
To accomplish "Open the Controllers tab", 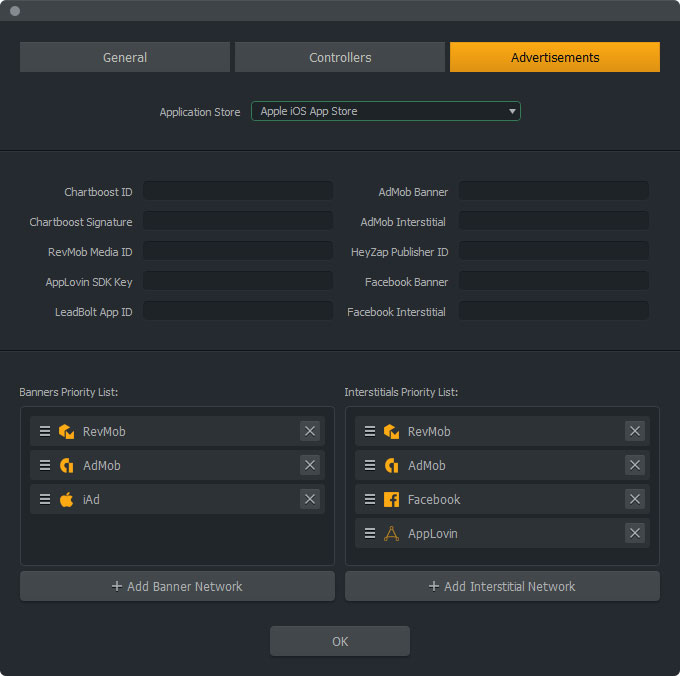I will pyautogui.click(x=340, y=57).
